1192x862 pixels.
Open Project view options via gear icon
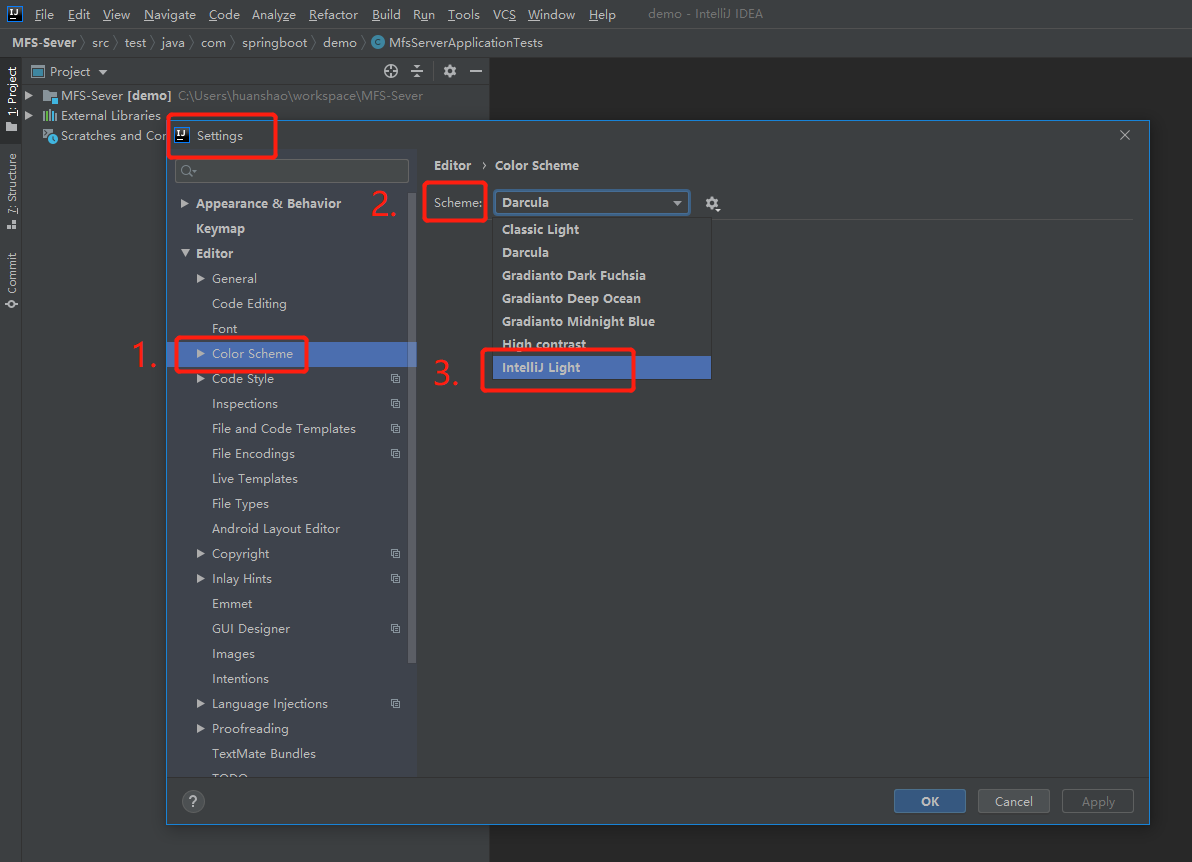pos(449,71)
